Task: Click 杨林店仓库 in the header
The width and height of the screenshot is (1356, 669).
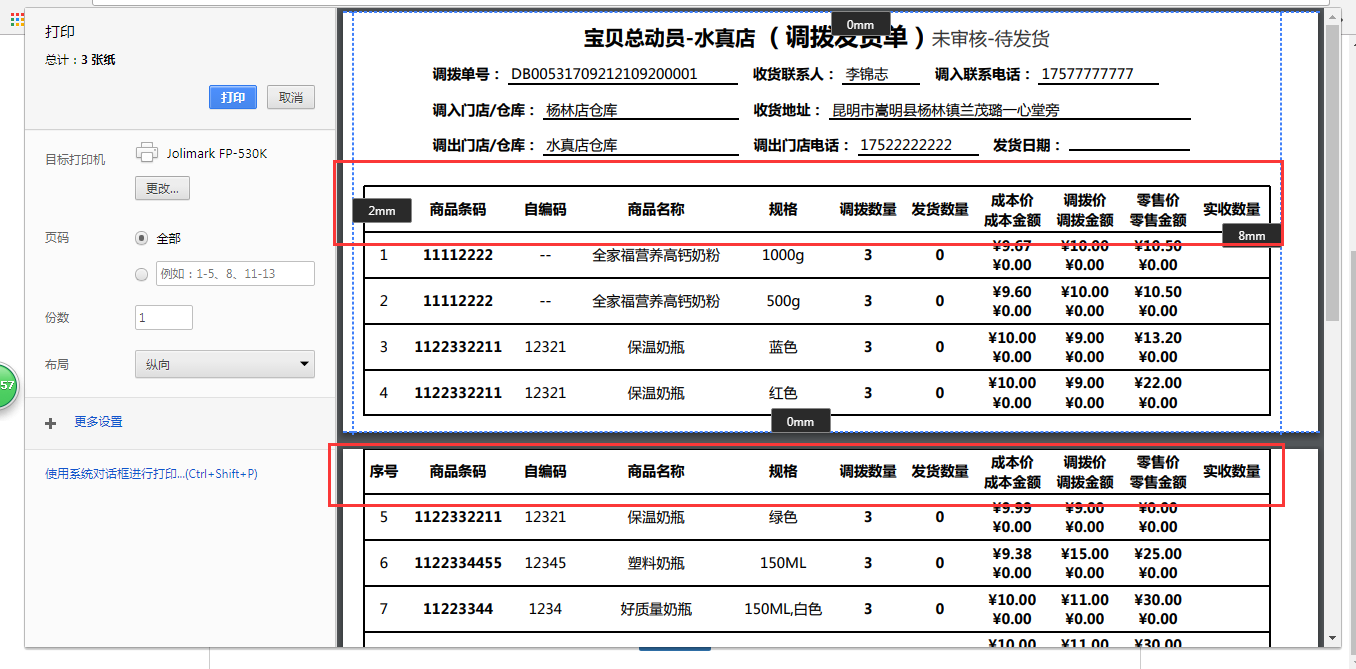Action: pyautogui.click(x=581, y=110)
